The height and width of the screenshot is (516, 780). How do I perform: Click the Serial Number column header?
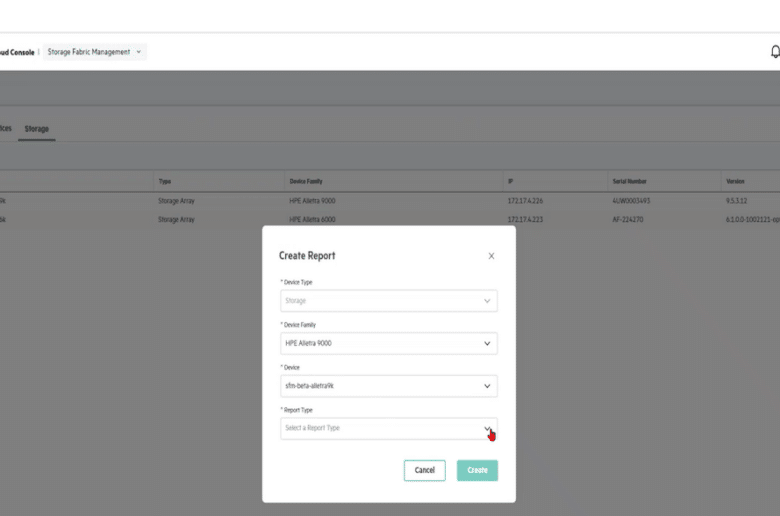(x=629, y=182)
